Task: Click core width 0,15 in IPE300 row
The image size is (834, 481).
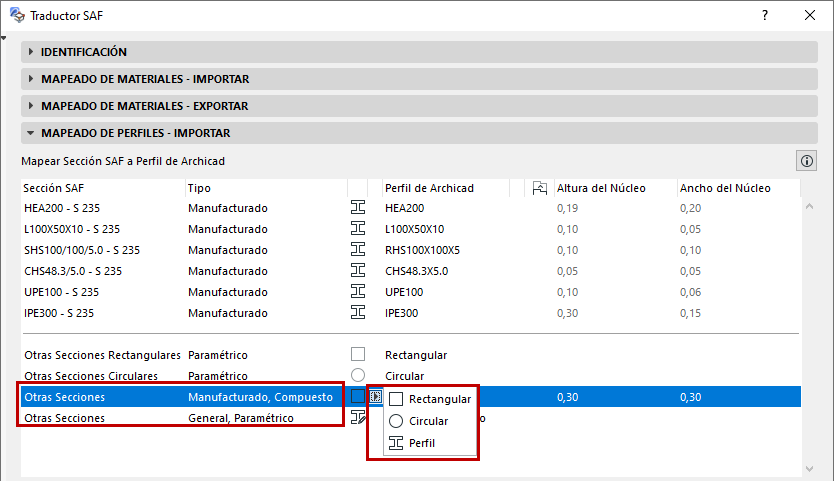Action: 690,313
